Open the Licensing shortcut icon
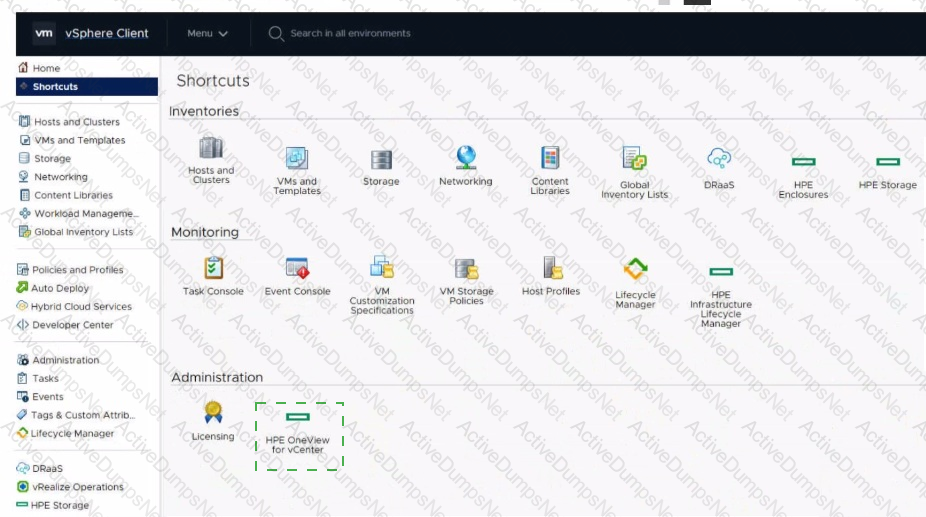Screen dimensions: 926x517 click(x=213, y=412)
